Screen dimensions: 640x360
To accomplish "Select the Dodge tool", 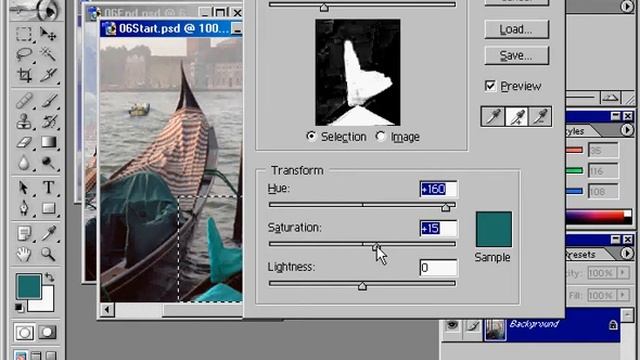I will tap(48, 162).
